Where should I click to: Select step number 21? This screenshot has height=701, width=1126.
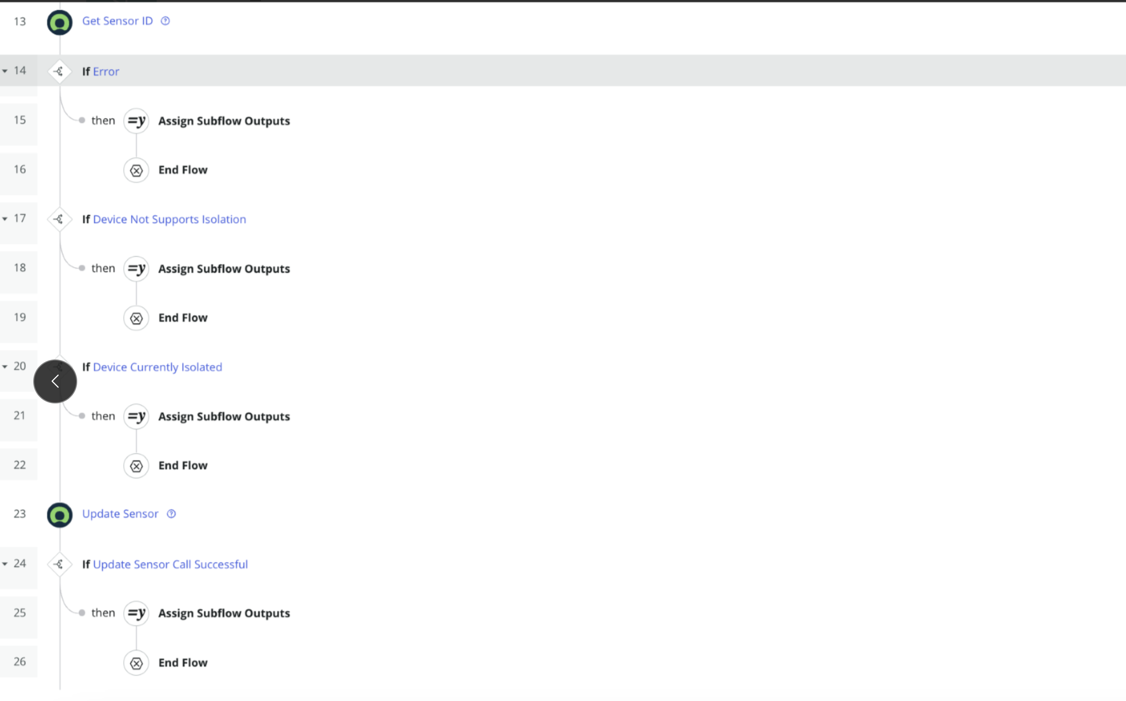tap(19, 416)
